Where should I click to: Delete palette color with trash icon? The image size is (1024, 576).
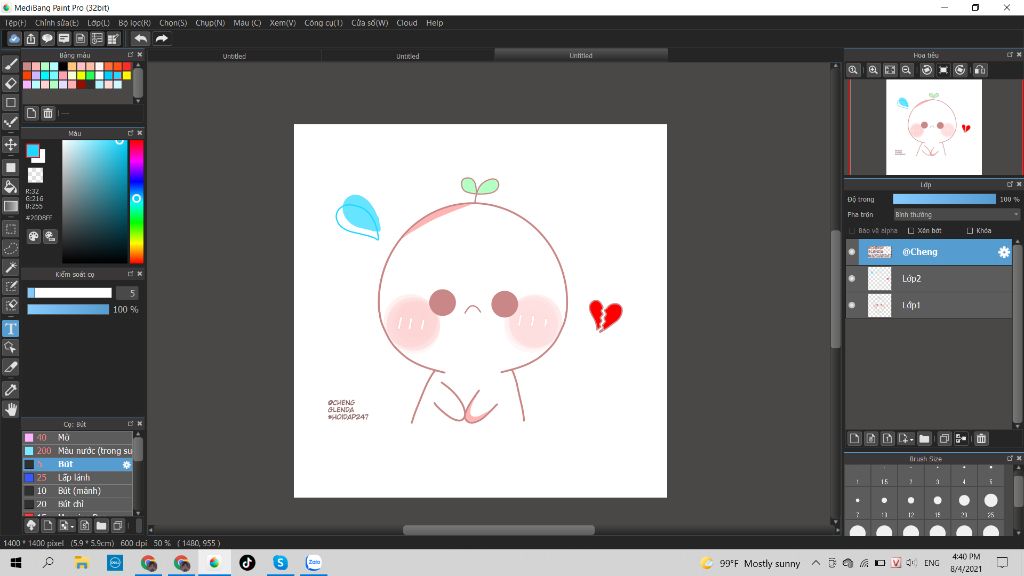pos(48,113)
